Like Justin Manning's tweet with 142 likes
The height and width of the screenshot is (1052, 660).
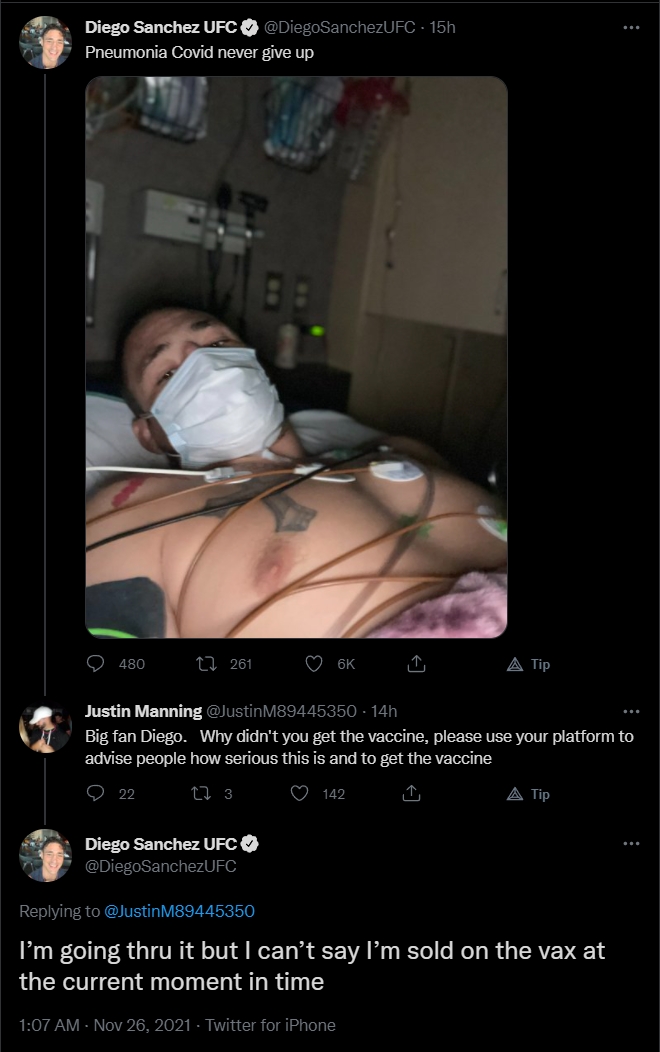[299, 793]
